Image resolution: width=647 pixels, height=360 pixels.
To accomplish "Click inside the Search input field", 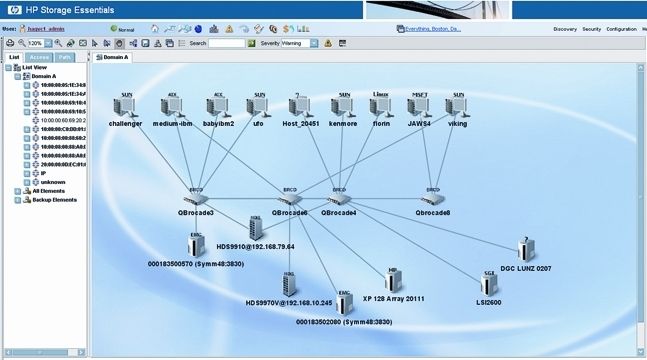I will pos(227,43).
